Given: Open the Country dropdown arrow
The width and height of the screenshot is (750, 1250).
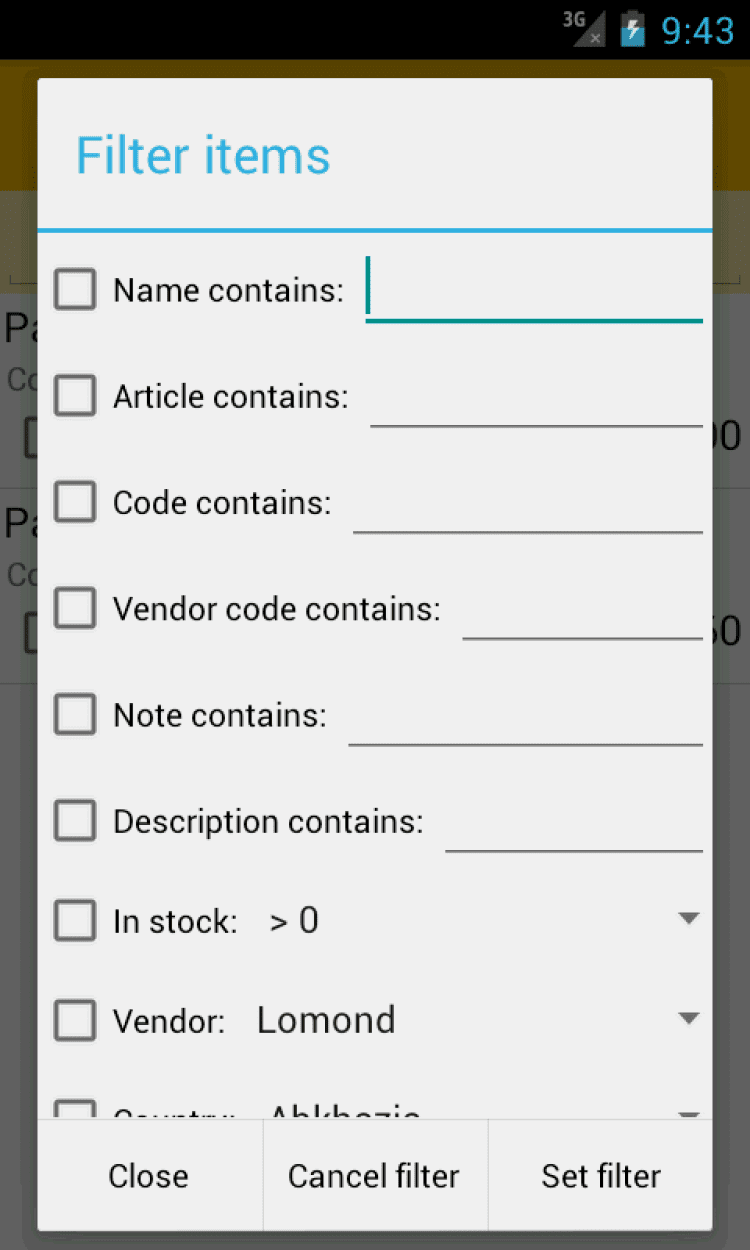Looking at the screenshot, I should (688, 1113).
